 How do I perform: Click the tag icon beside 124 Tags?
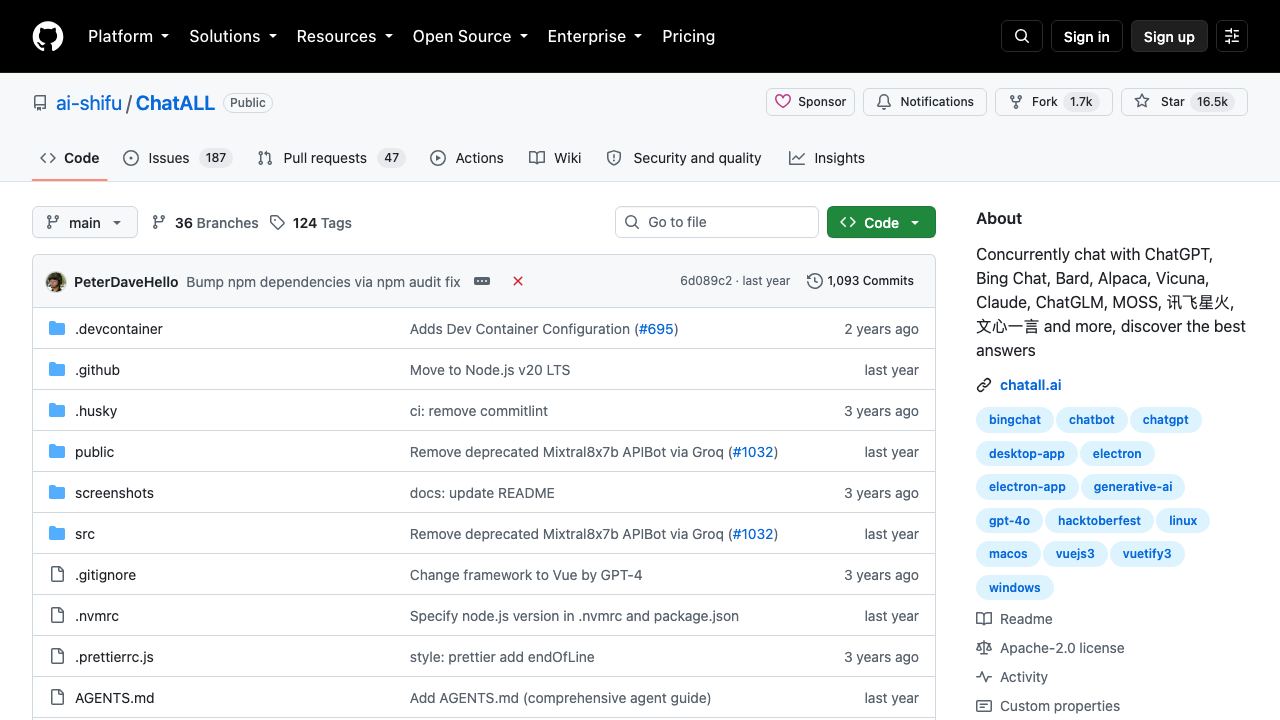277,222
